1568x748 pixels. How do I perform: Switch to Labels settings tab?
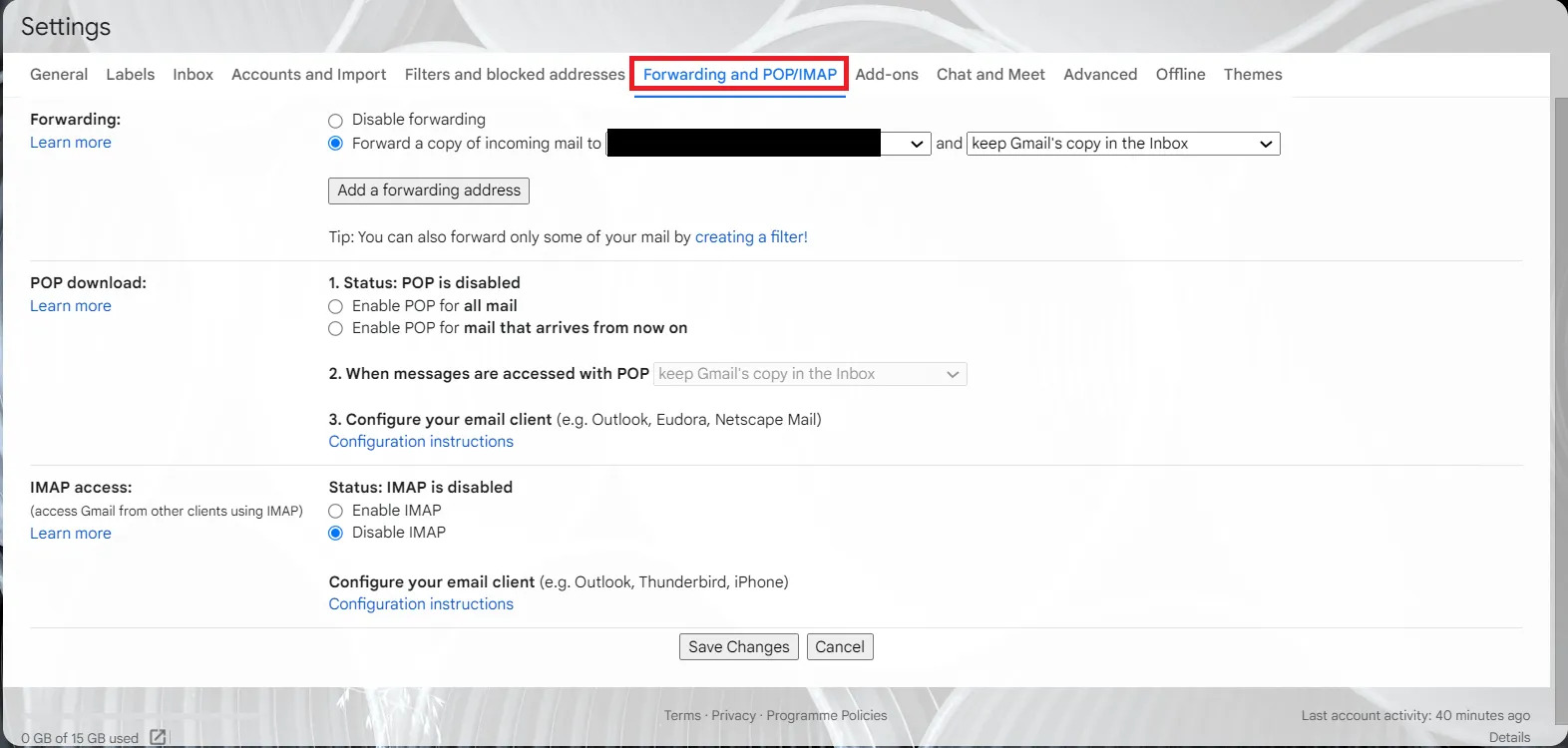click(131, 75)
